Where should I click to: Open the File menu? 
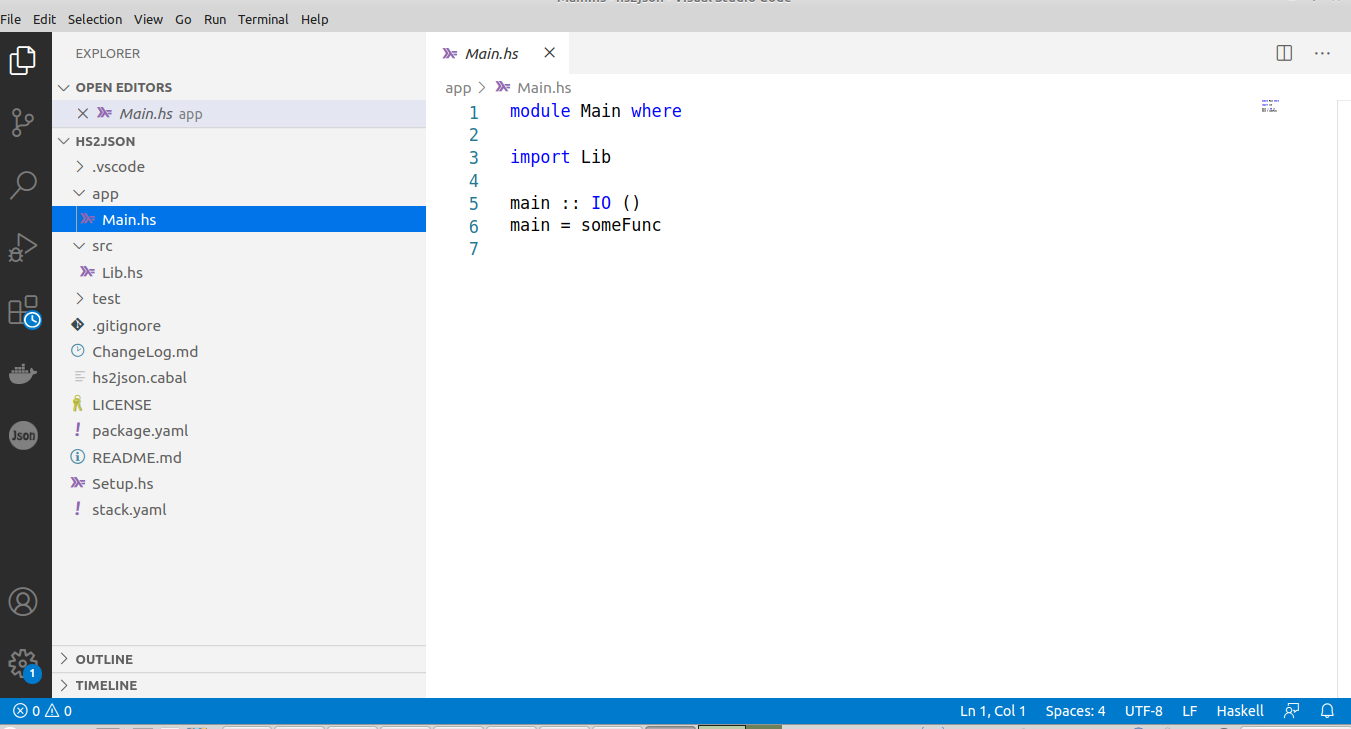click(x=11, y=19)
